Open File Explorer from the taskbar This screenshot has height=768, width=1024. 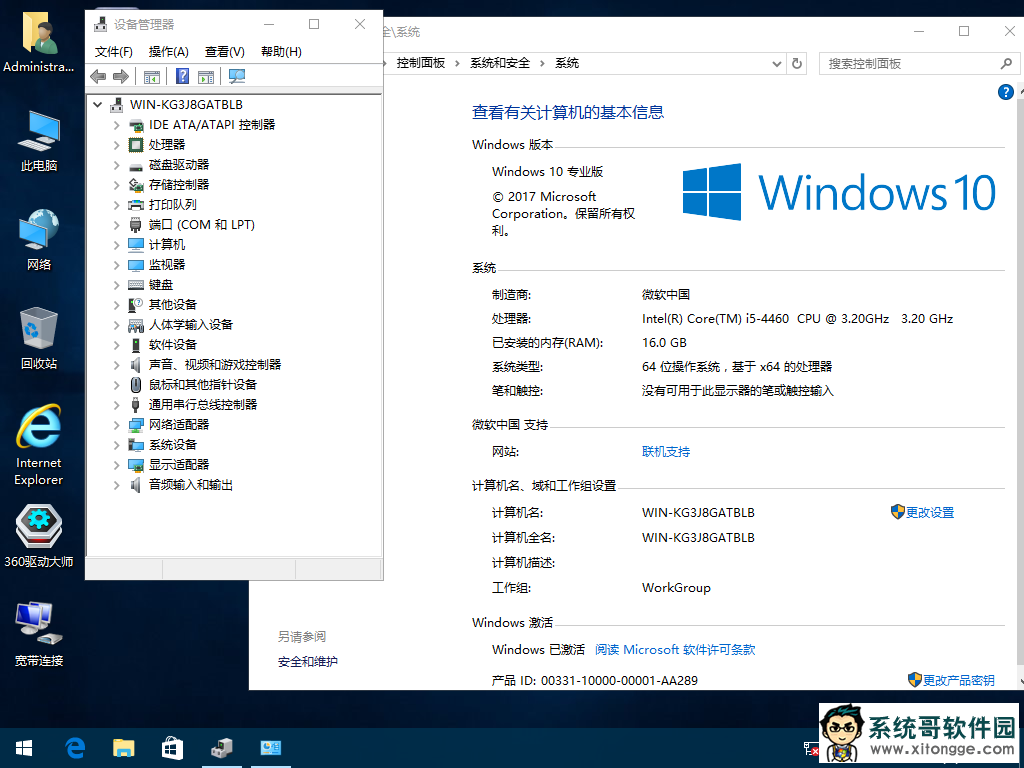tap(123, 748)
